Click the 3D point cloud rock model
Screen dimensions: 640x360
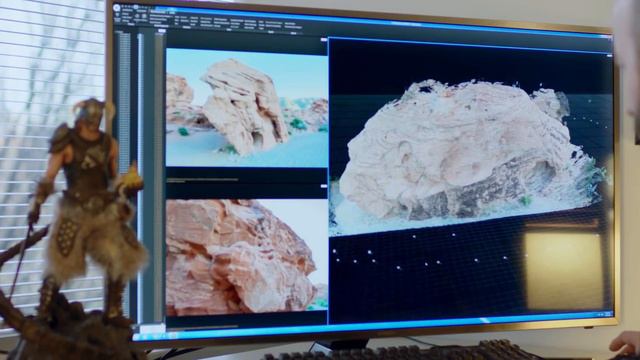(469, 157)
